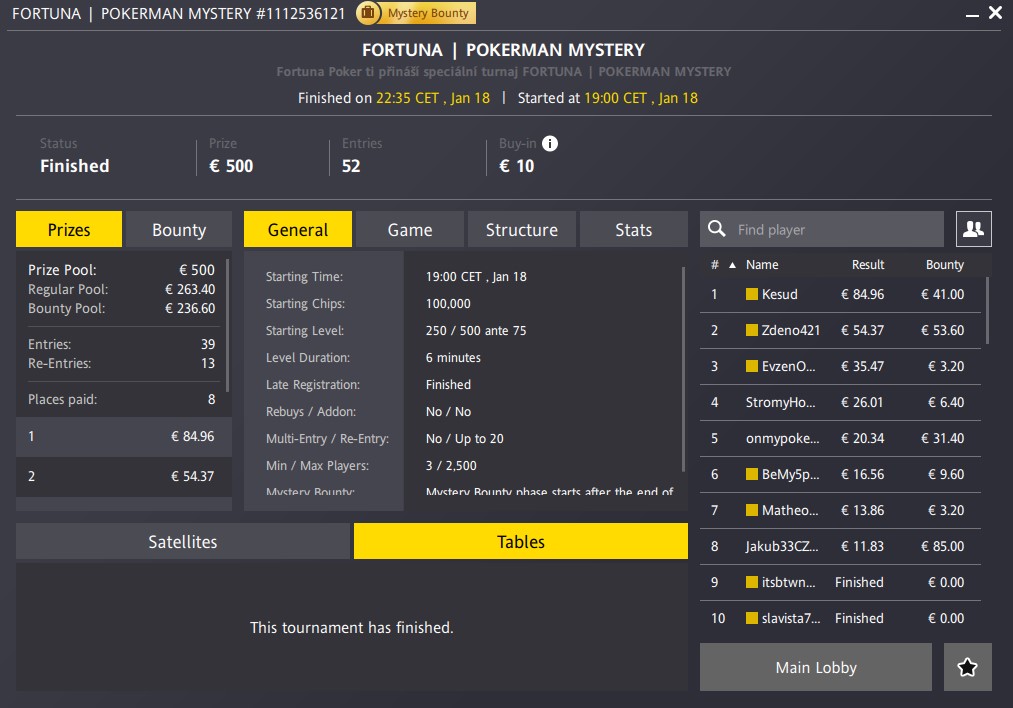
Task: Click 'This tournament has finished.' message
Action: click(x=351, y=627)
